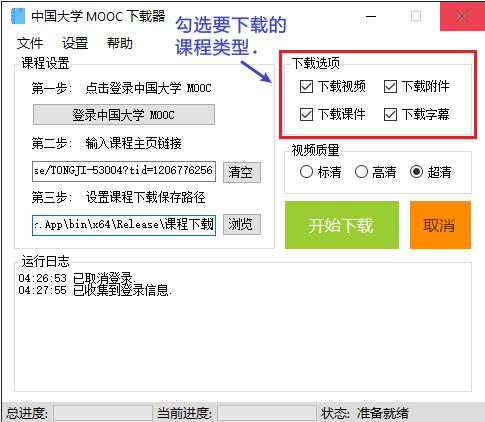Click inside the 运行日志 log area

click(x=243, y=327)
